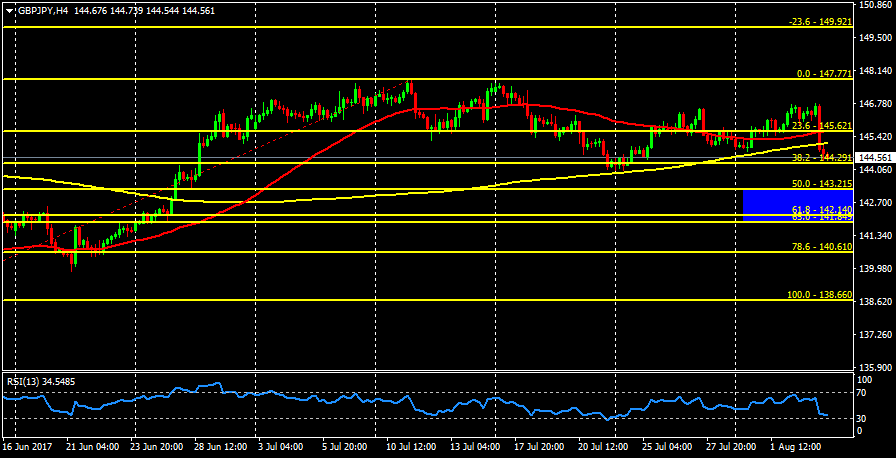
Task: Click RSI level 30 on the scale
Action: tap(862, 417)
